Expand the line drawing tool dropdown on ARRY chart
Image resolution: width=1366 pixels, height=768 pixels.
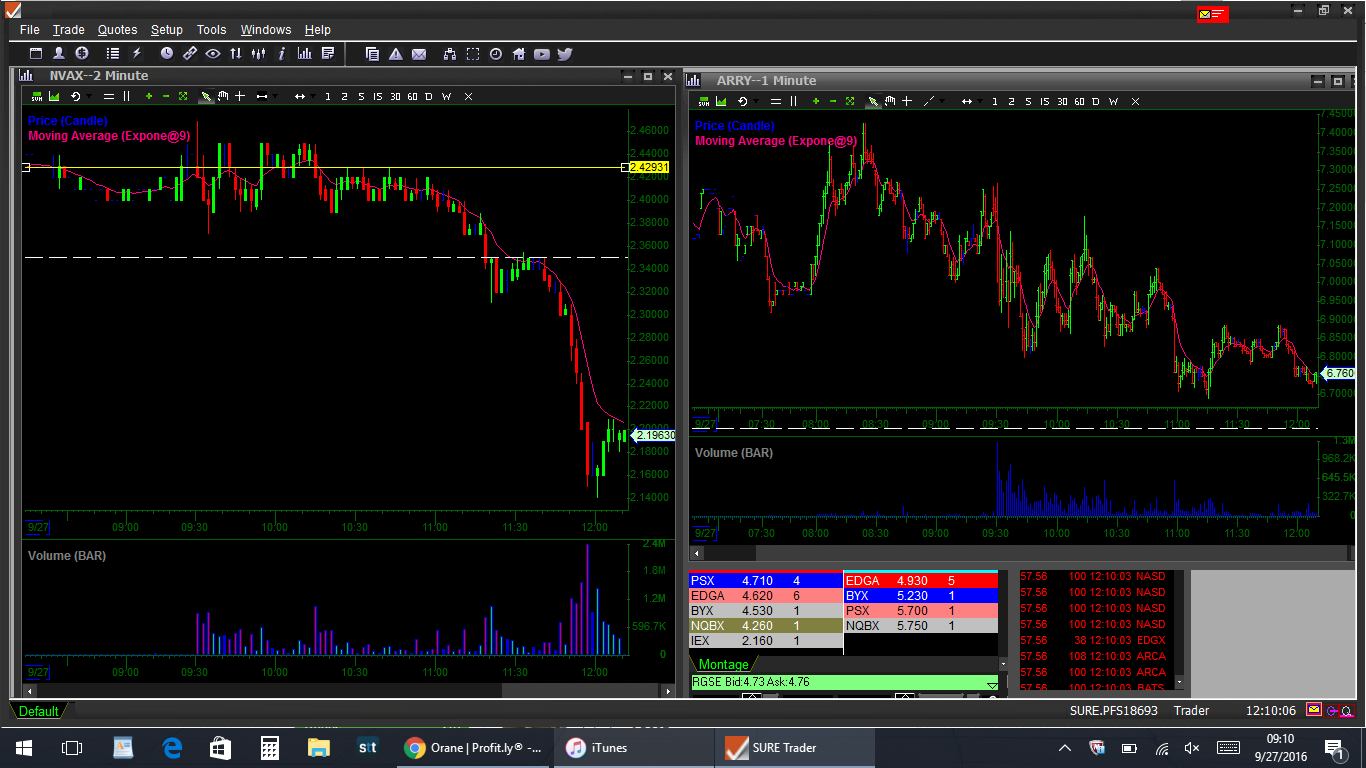942,102
